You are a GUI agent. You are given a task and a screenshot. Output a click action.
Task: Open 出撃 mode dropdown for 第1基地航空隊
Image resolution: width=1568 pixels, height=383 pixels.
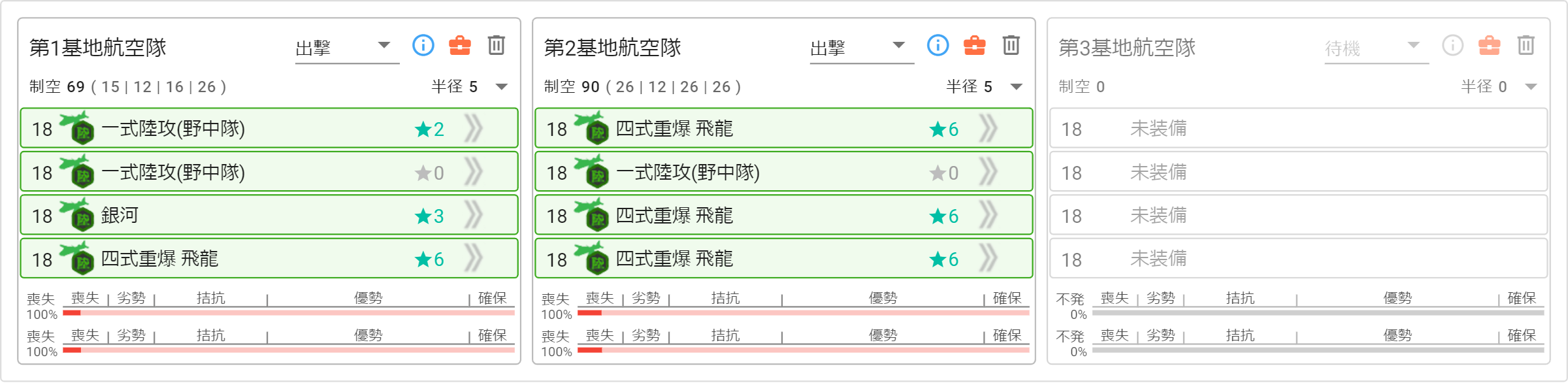click(347, 48)
